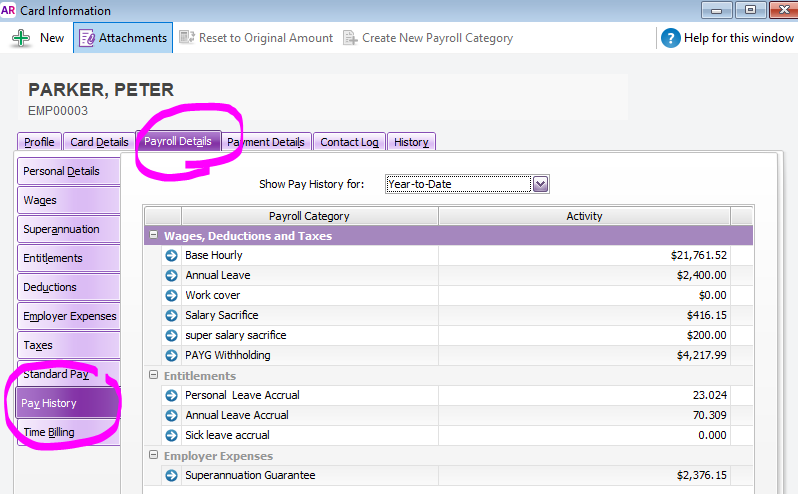This screenshot has width=798, height=494.
Task: Click PAYG Withholding arrow icon
Action: point(171,355)
